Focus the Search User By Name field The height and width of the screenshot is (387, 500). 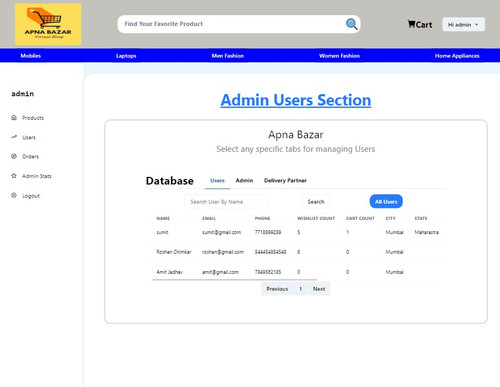pos(226,202)
